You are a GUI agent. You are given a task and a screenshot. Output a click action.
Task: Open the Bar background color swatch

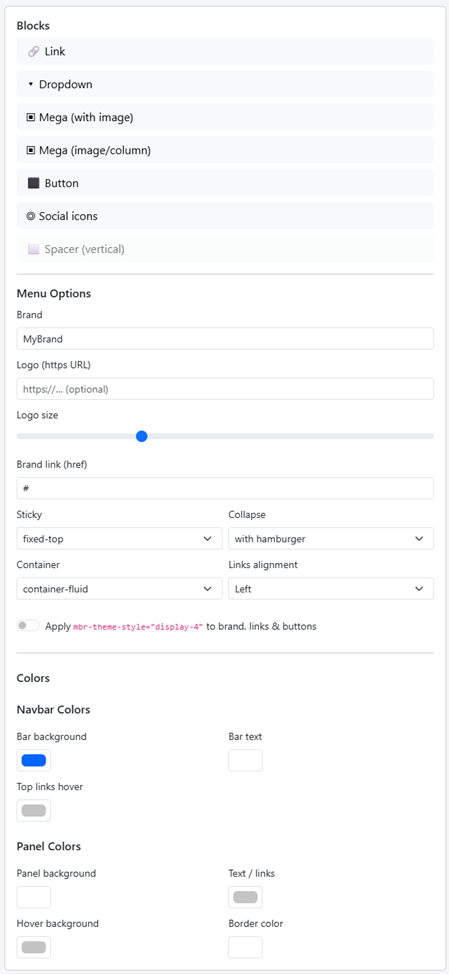34,760
